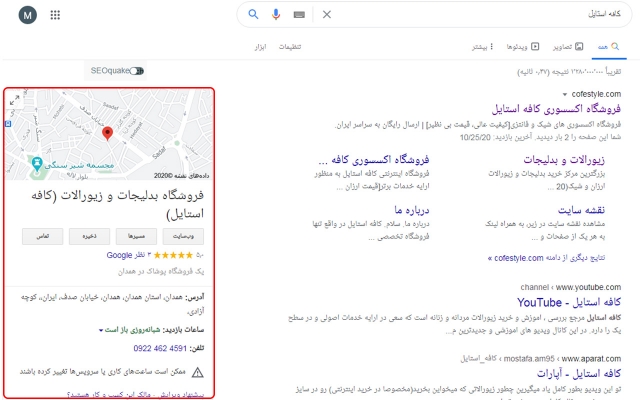This screenshot has height=400, width=640.
Task: Click the Website (وب‌سایت) button
Action: 183,236
